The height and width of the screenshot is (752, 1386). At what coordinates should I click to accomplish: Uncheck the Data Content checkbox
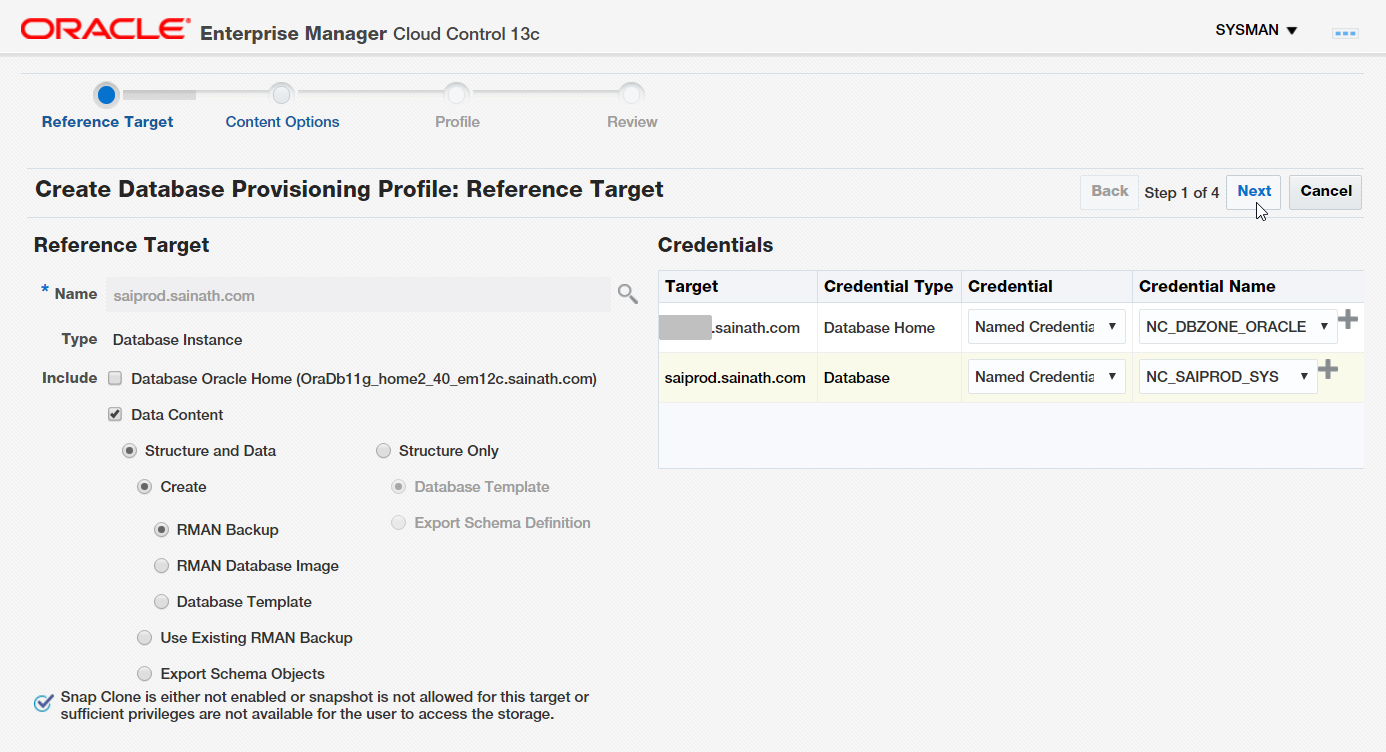coord(114,413)
